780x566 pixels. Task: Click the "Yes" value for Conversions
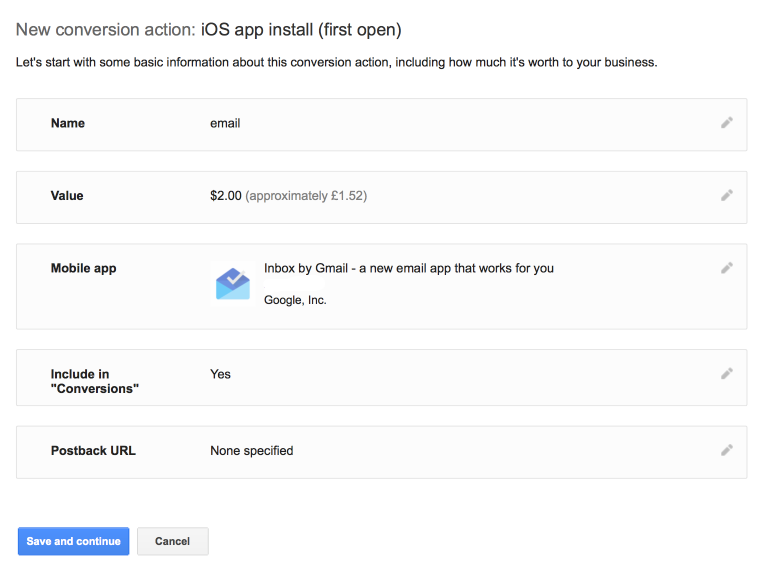click(220, 374)
